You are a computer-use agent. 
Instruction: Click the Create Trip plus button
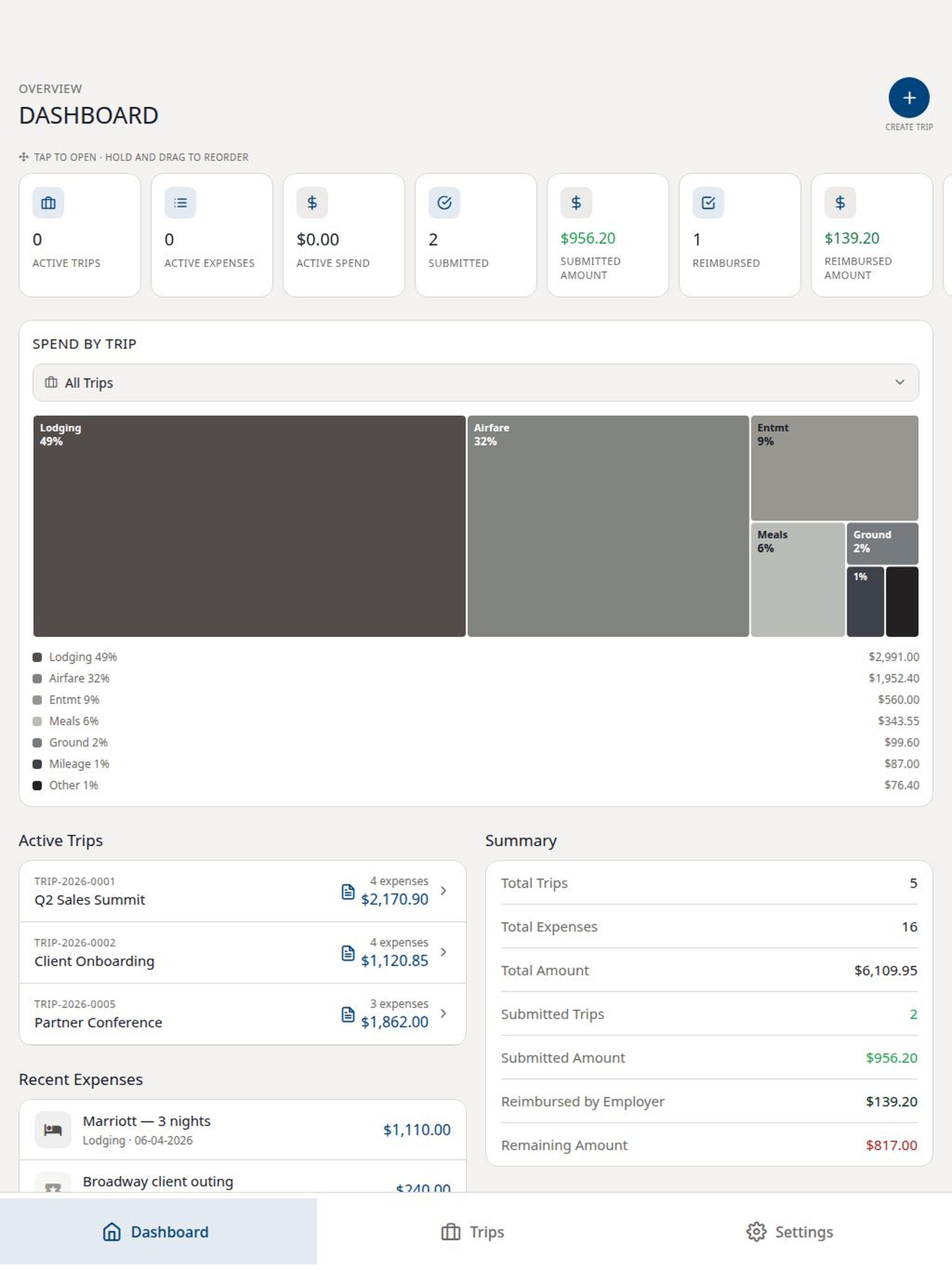tap(908, 98)
